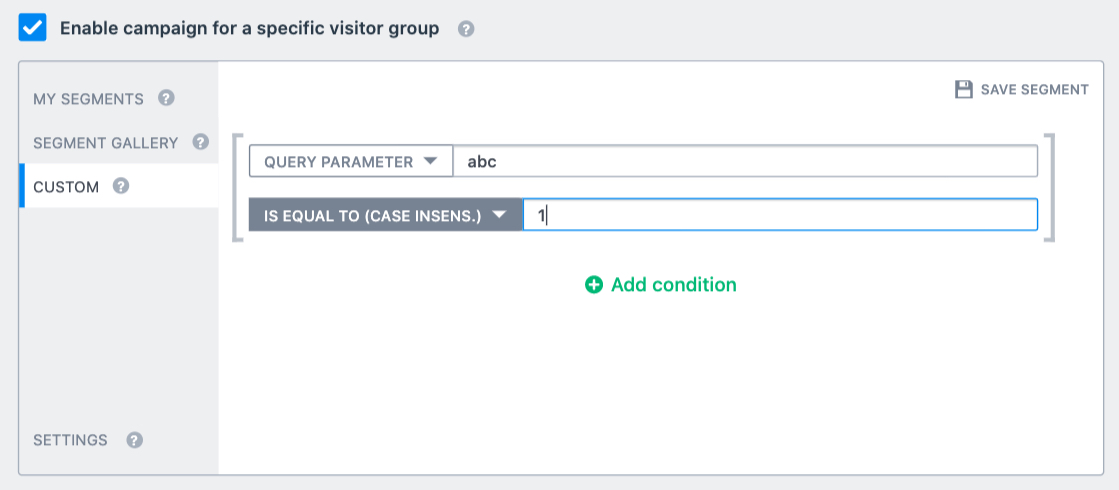Open the Settings section in sidebar

[71, 440]
